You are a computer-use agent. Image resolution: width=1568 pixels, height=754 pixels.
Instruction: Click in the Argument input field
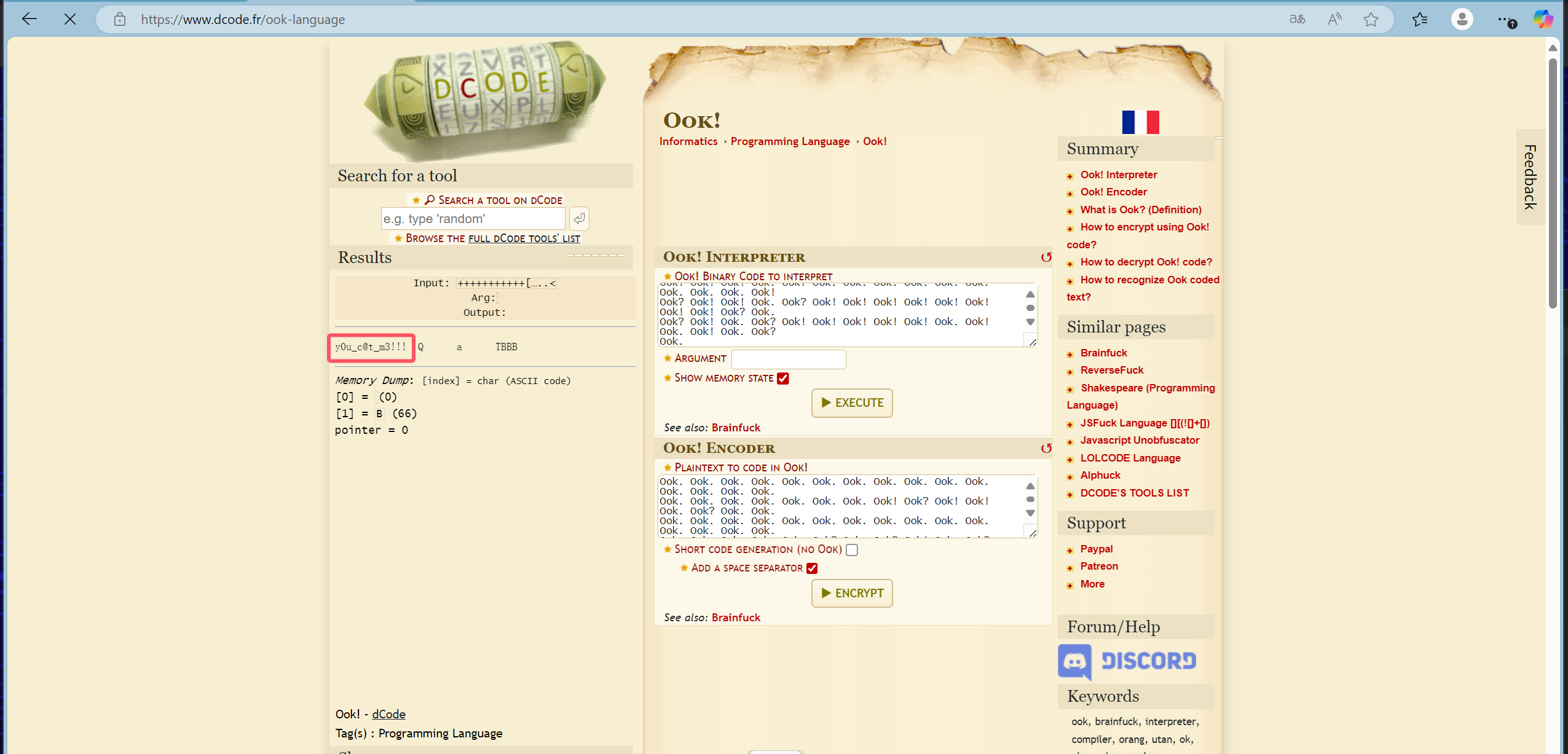click(789, 359)
